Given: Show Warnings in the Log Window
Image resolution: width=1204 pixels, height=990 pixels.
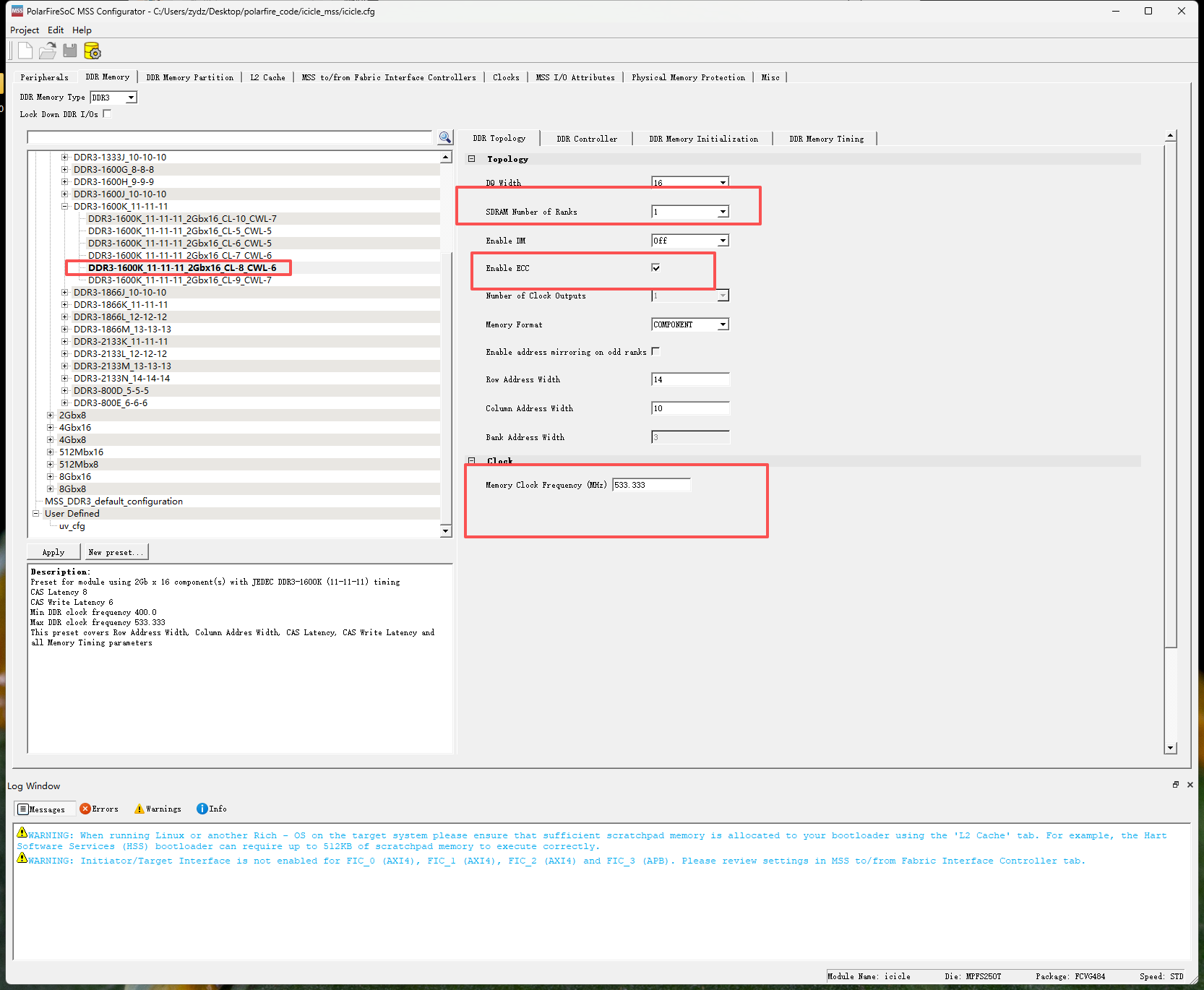Looking at the screenshot, I should pos(158,809).
